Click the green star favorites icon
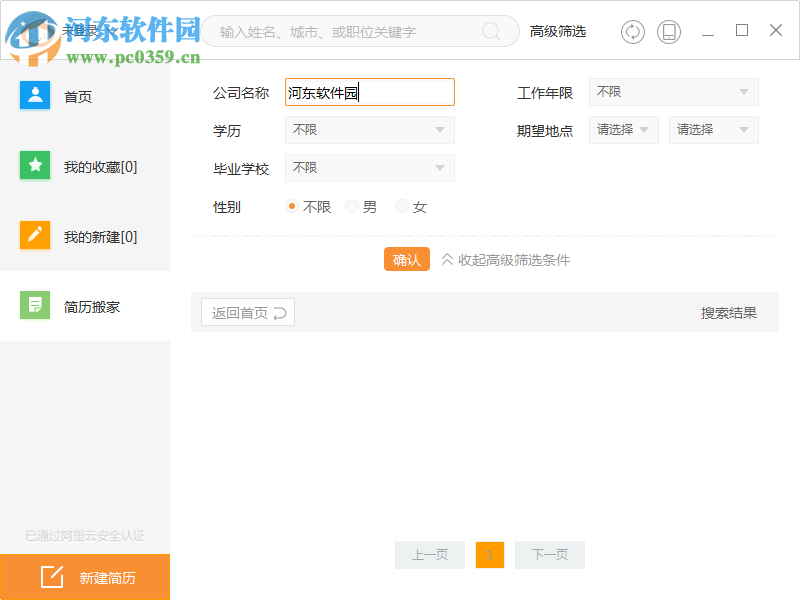This screenshot has width=800, height=600. coord(35,165)
